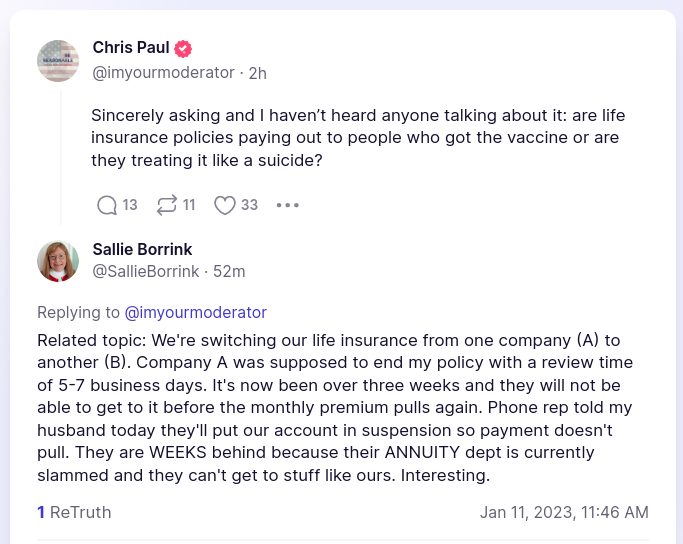Click the ReTruth arrows icon
683x544 pixels.
(x=166, y=205)
